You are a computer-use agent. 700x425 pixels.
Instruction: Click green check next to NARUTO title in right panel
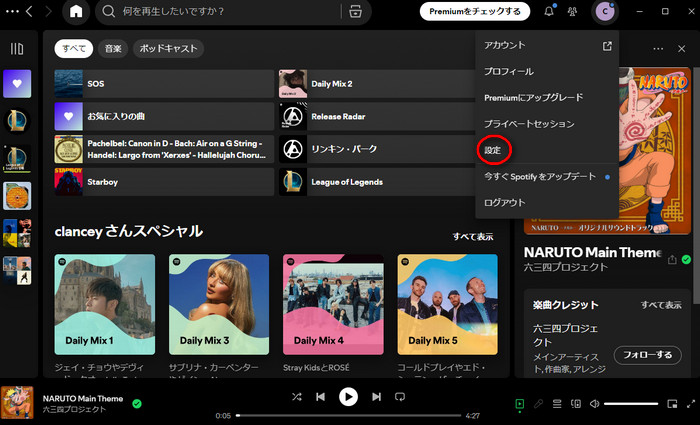coord(687,259)
